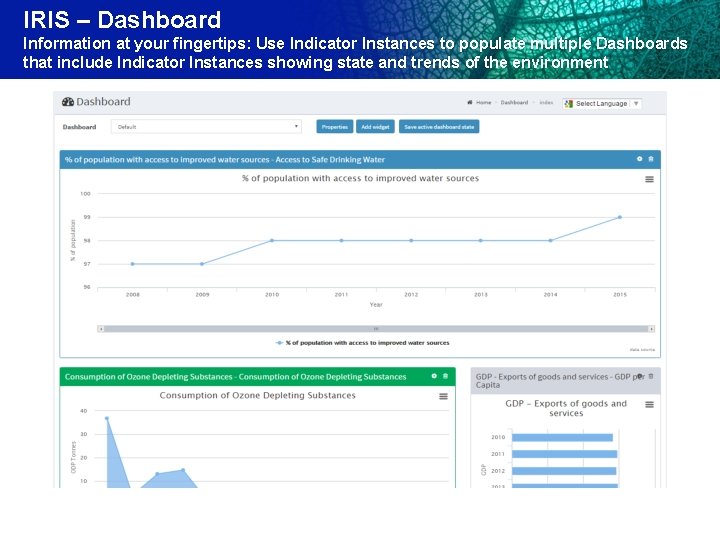Viewport: 720px width, 540px height.
Task: Click Save active dashboard state button
Action: tap(439, 127)
